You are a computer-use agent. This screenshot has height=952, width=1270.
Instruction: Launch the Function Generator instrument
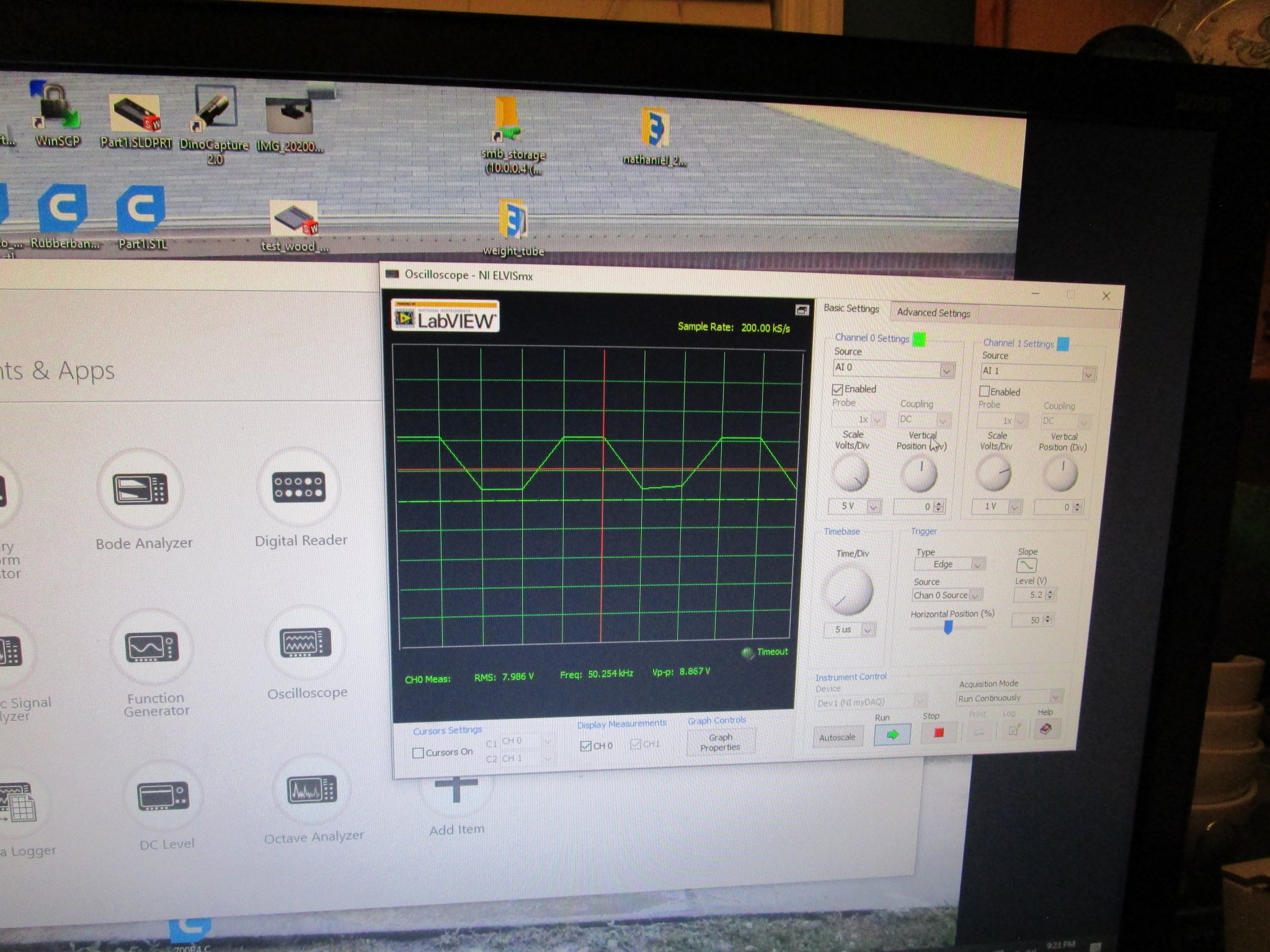point(153,647)
